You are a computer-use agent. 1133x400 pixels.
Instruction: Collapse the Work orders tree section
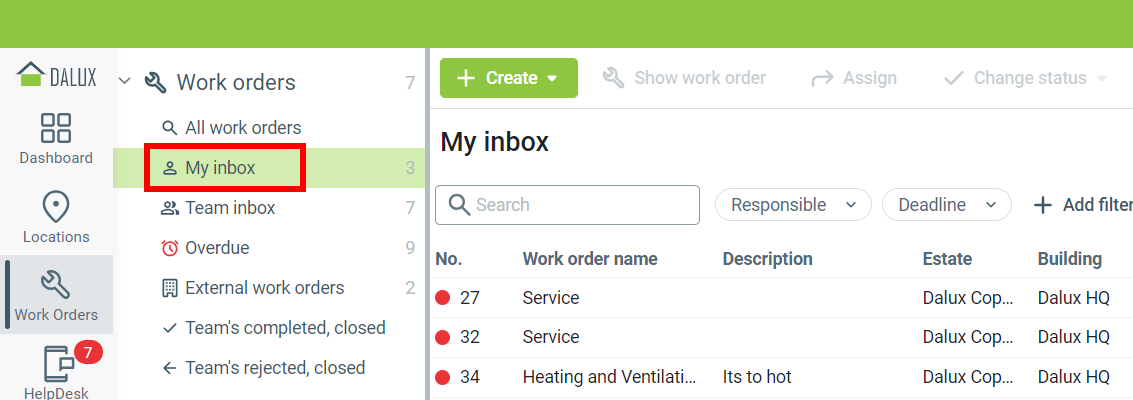[x=125, y=82]
